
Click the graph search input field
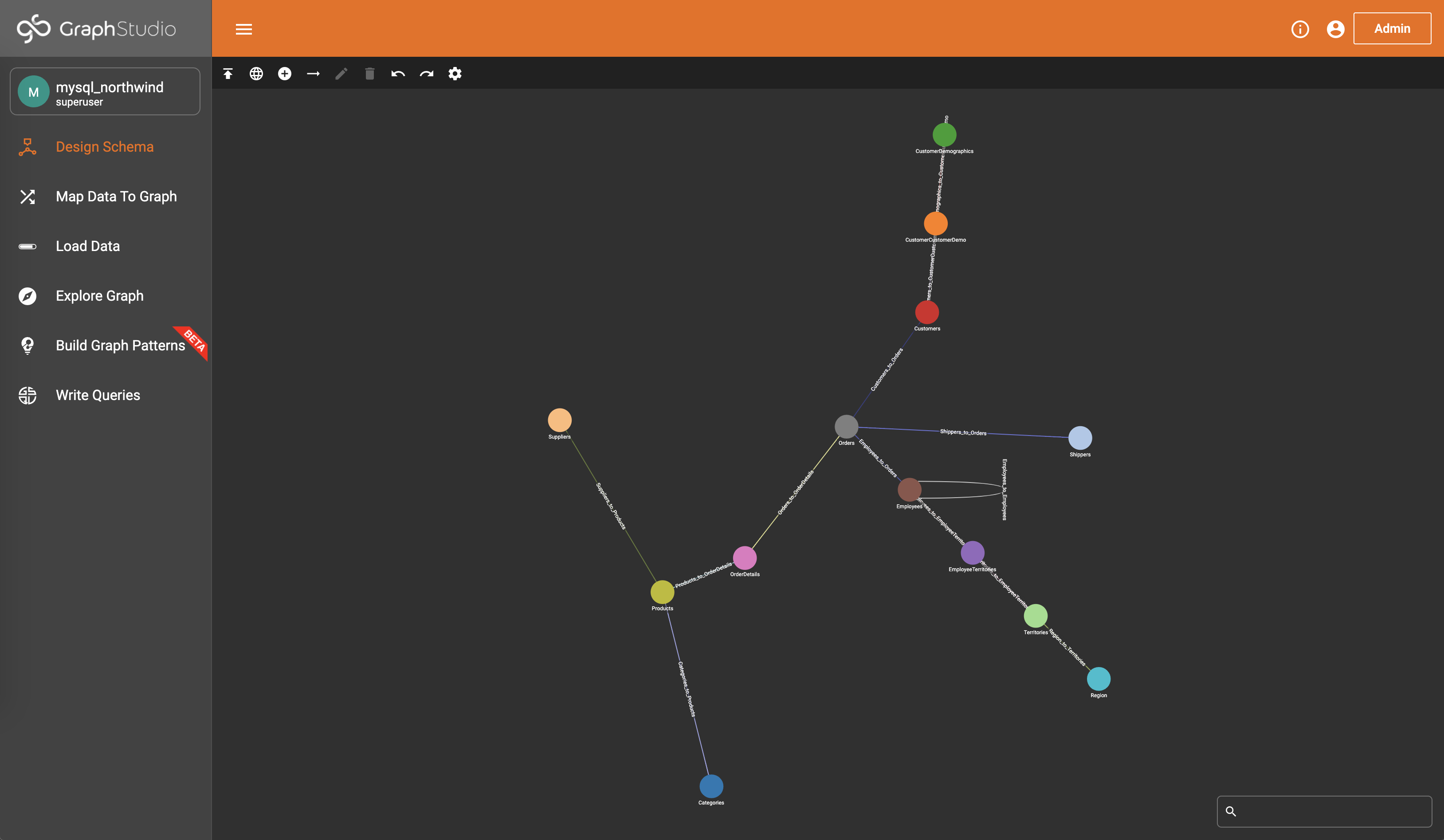(1324, 811)
